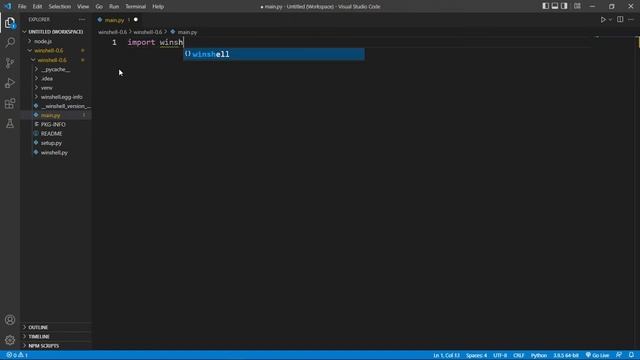Image resolution: width=640 pixels, height=360 pixels.
Task: Start Go Live server
Action: (x=597, y=355)
